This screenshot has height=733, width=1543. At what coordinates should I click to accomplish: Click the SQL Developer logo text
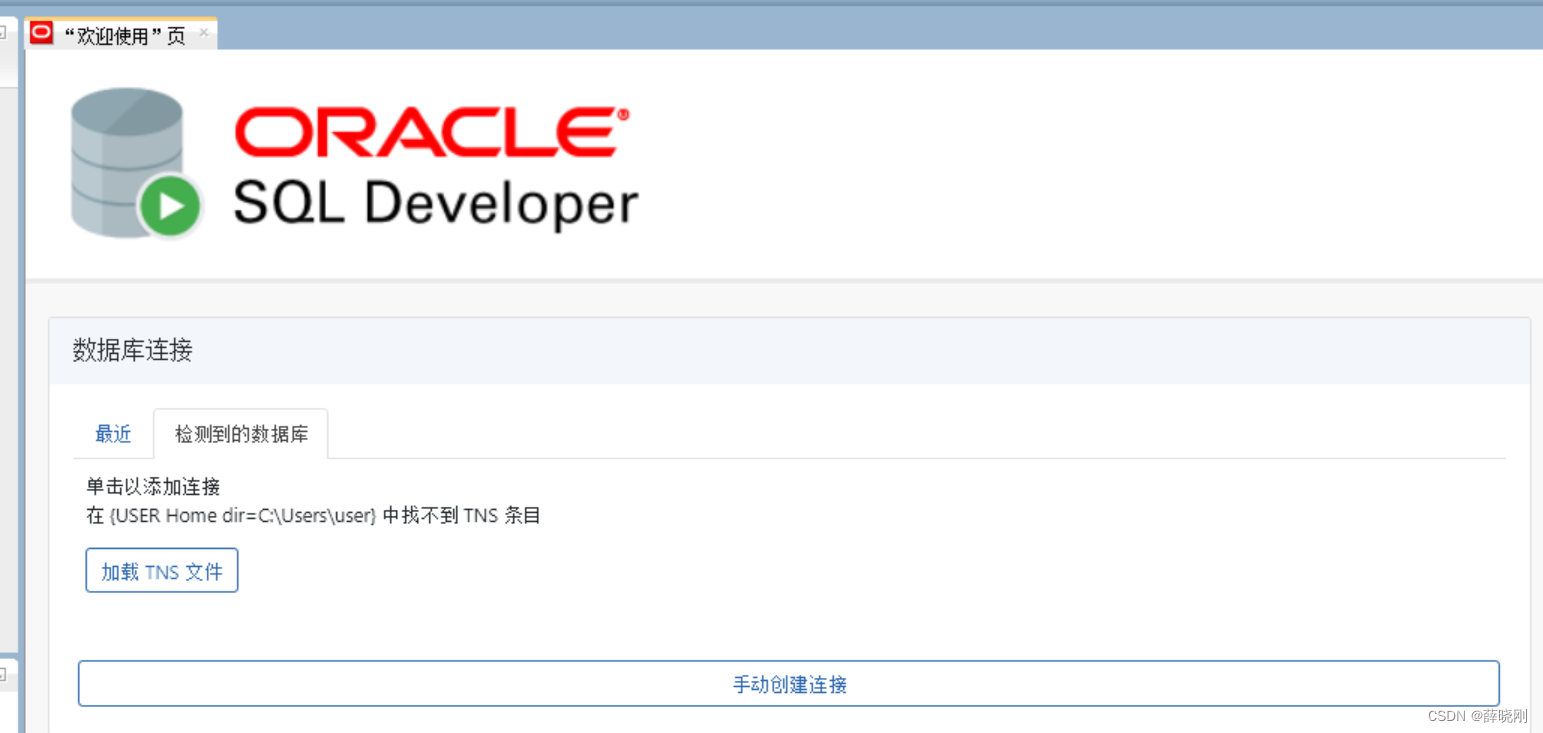(x=435, y=203)
